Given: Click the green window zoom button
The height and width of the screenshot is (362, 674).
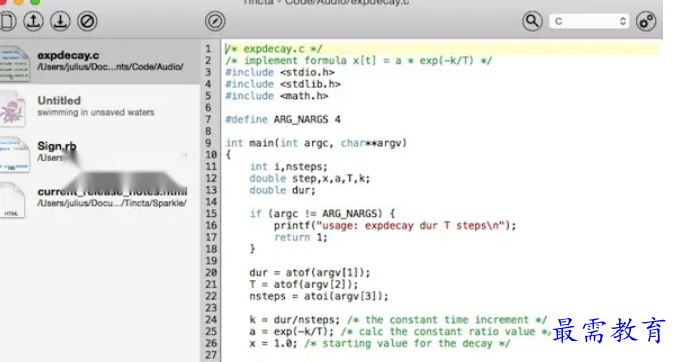Looking at the screenshot, I should coord(35,2).
